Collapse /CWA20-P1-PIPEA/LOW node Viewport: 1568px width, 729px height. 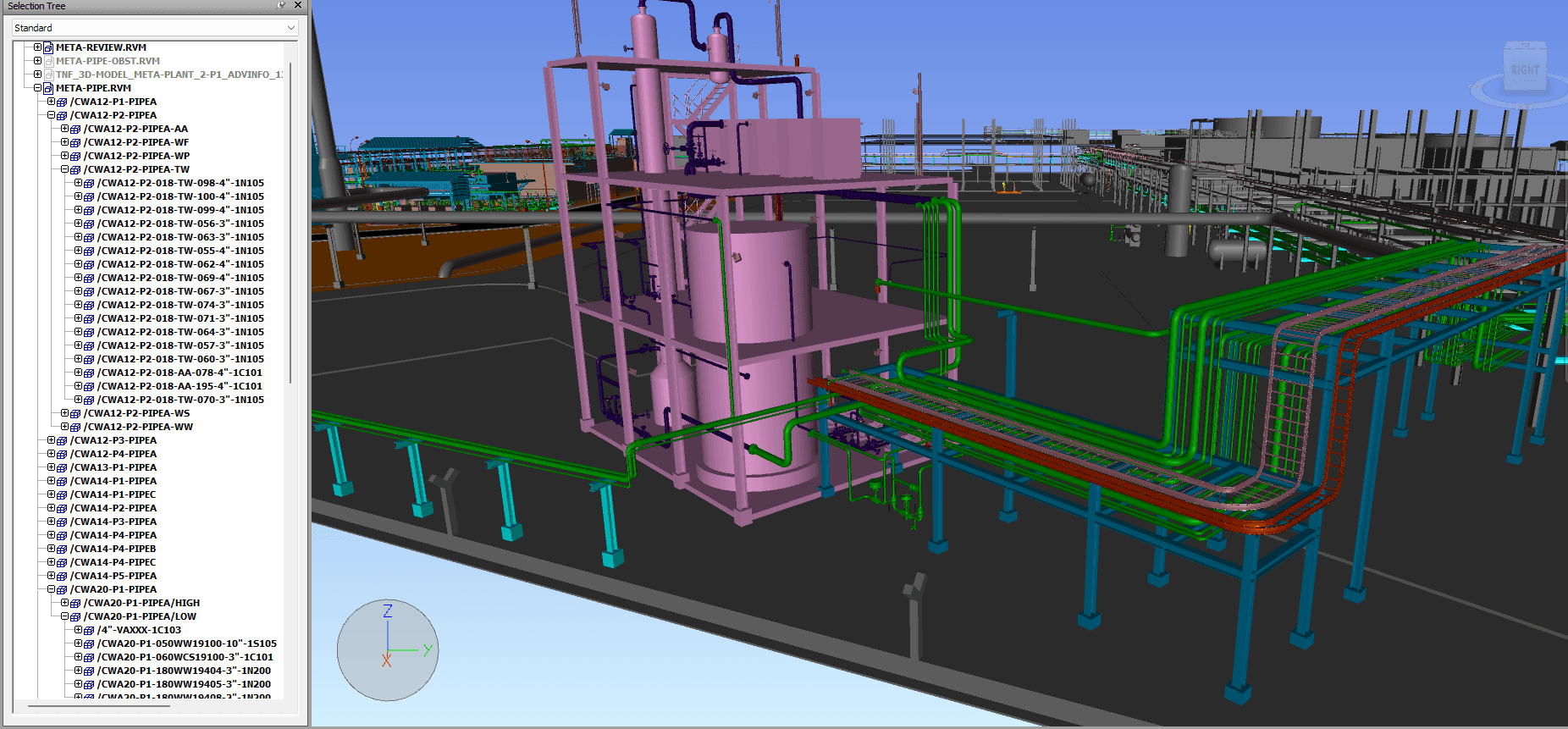tap(64, 616)
